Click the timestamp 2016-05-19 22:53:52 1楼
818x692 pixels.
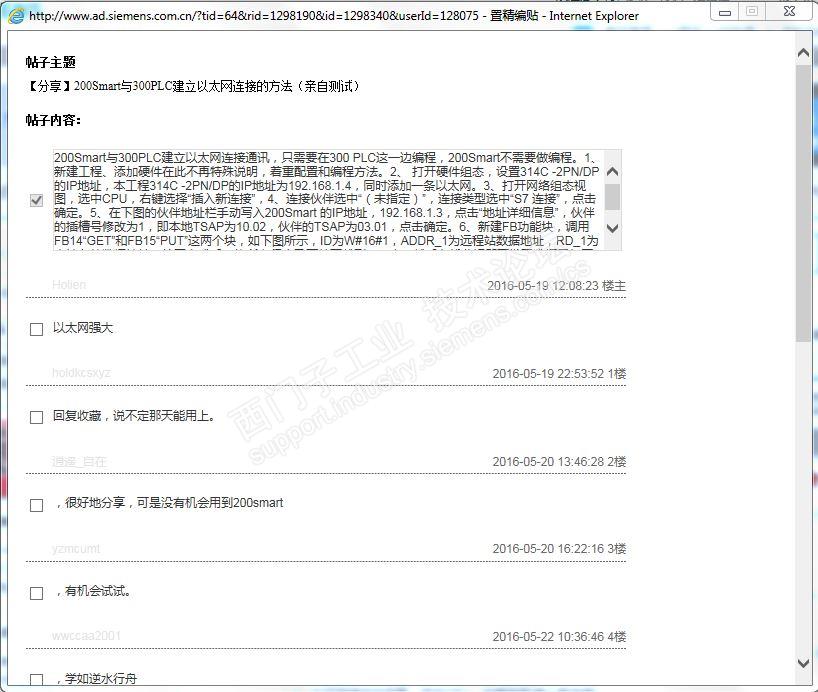(x=559, y=374)
